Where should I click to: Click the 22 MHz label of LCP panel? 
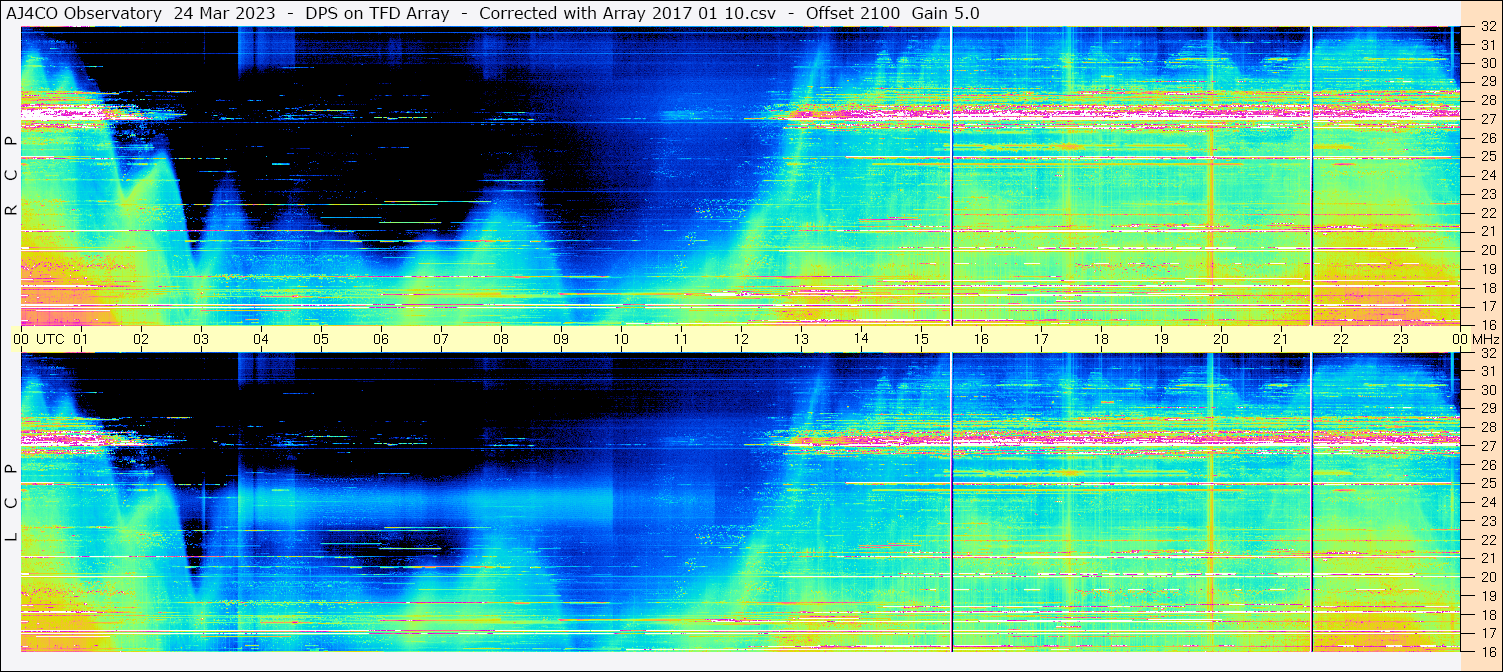[1488, 540]
